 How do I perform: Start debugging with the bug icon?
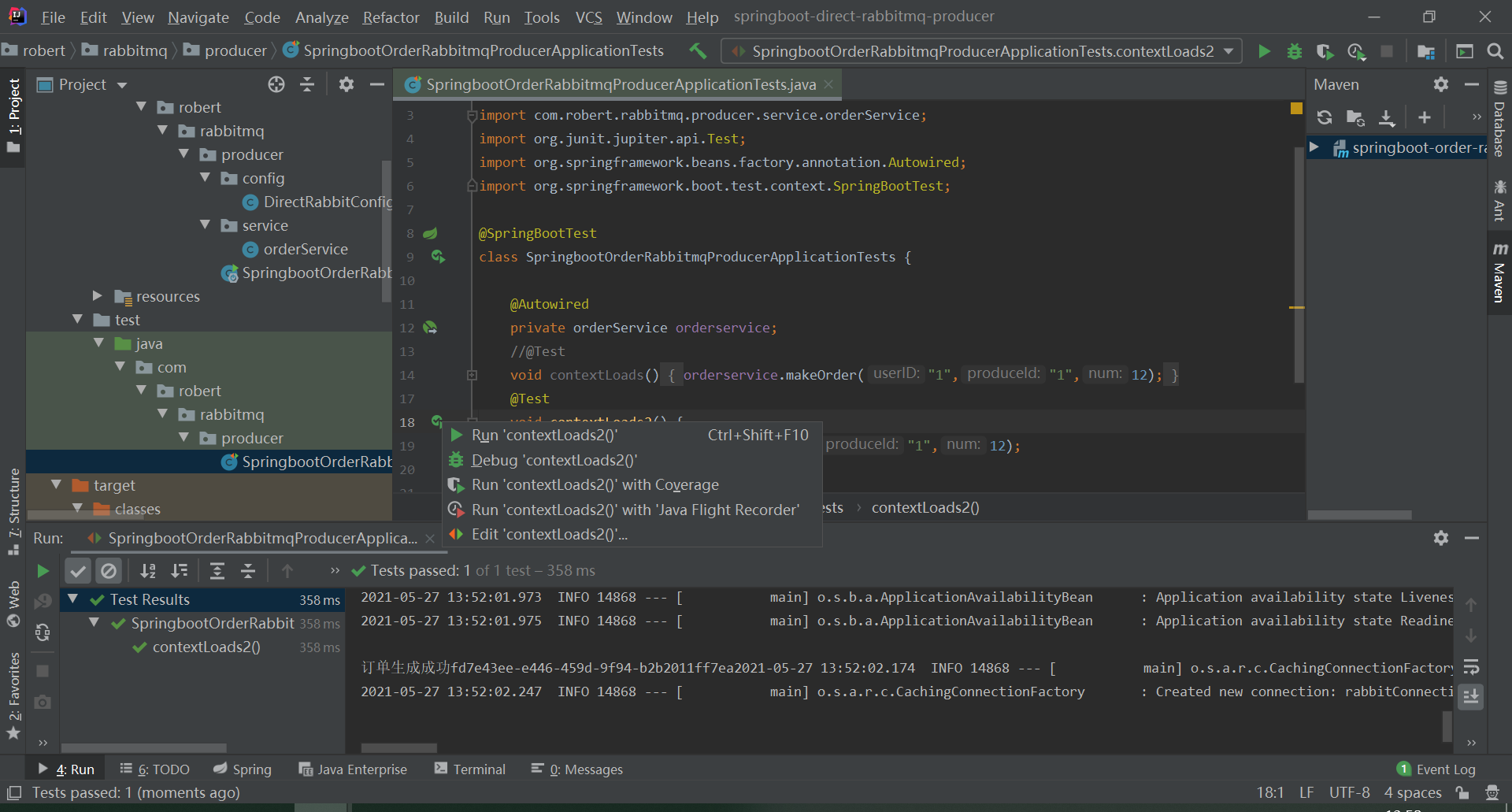click(1294, 51)
